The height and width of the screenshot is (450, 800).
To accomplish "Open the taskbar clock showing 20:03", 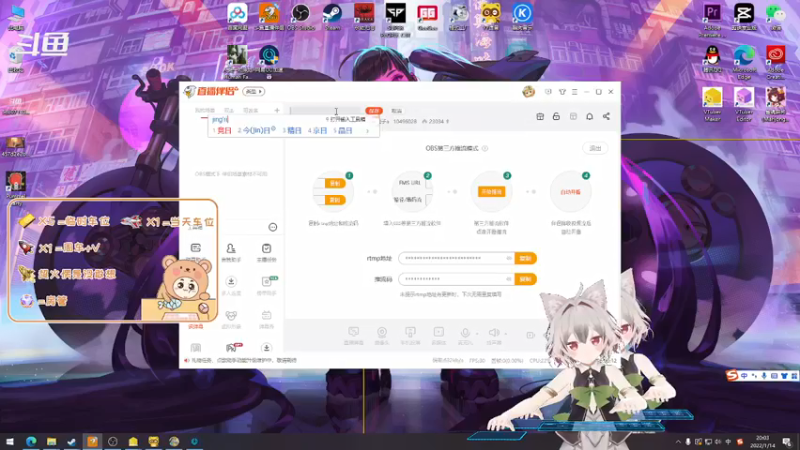I will tap(763, 442).
